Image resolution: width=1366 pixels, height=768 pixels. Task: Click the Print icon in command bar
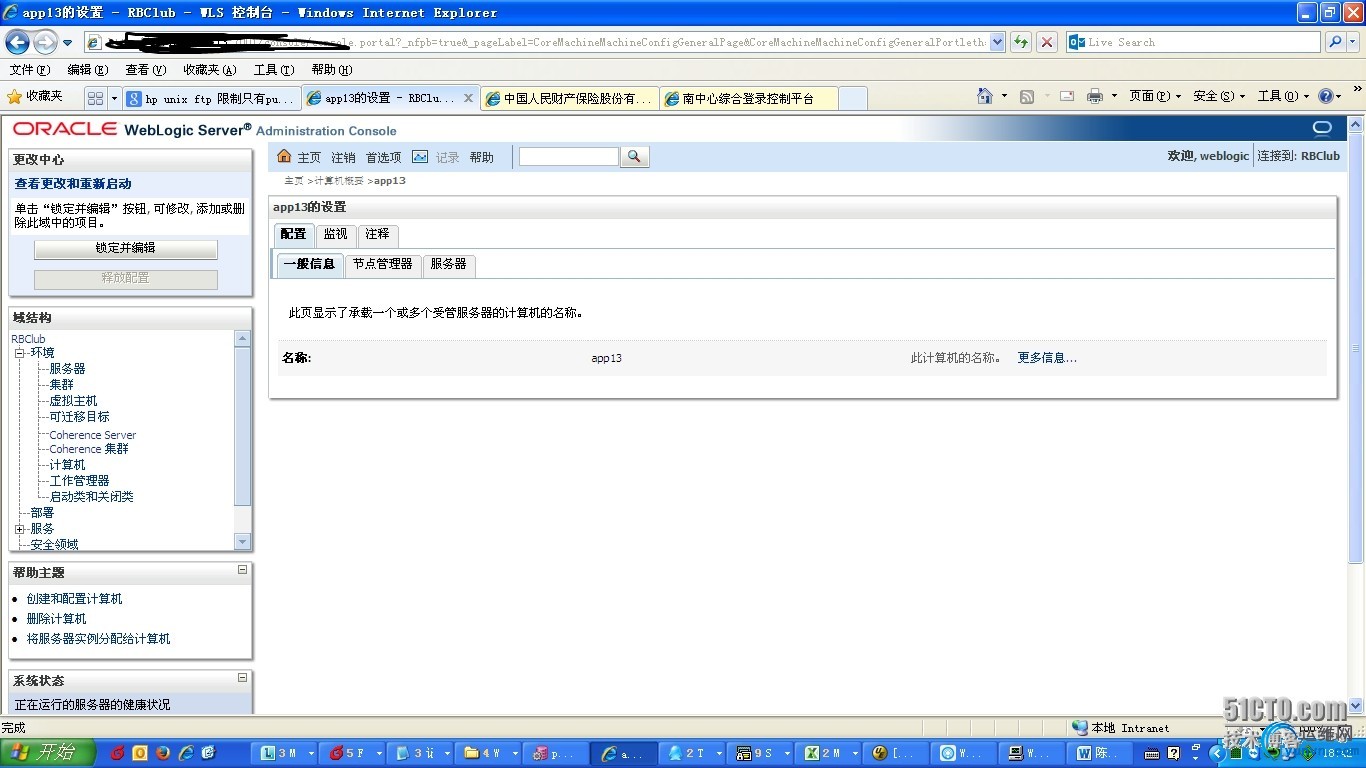click(x=1095, y=96)
